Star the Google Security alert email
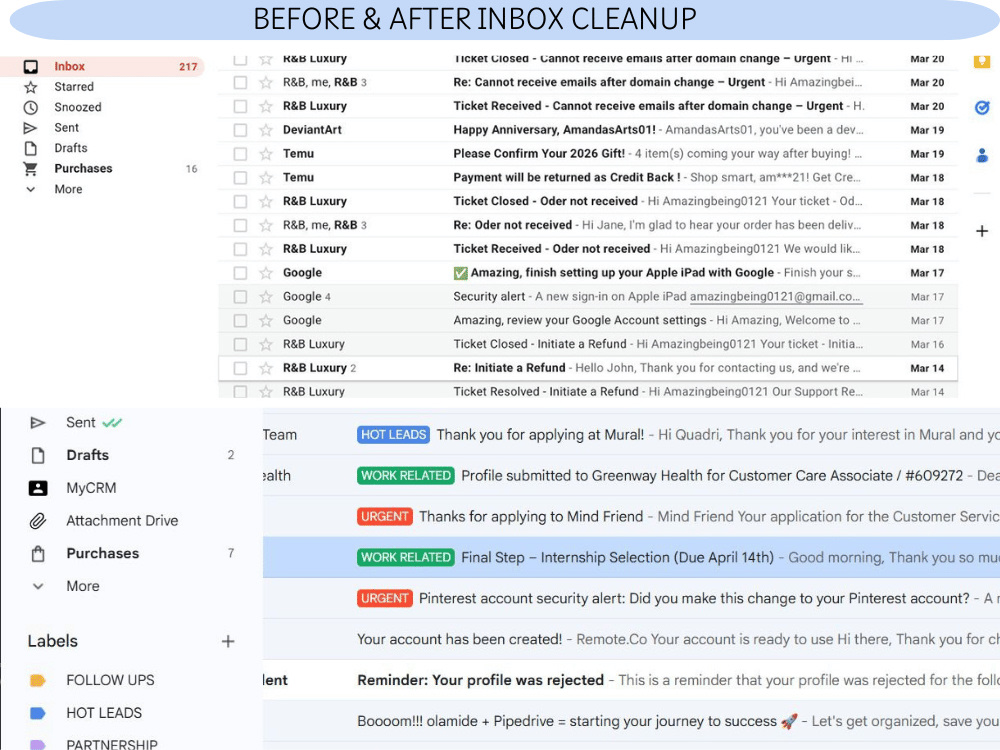The height and width of the screenshot is (750, 1000). pyautogui.click(x=266, y=297)
